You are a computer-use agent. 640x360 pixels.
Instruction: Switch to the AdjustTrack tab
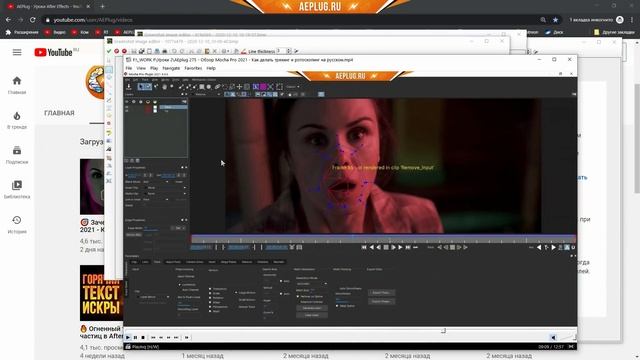point(173,262)
